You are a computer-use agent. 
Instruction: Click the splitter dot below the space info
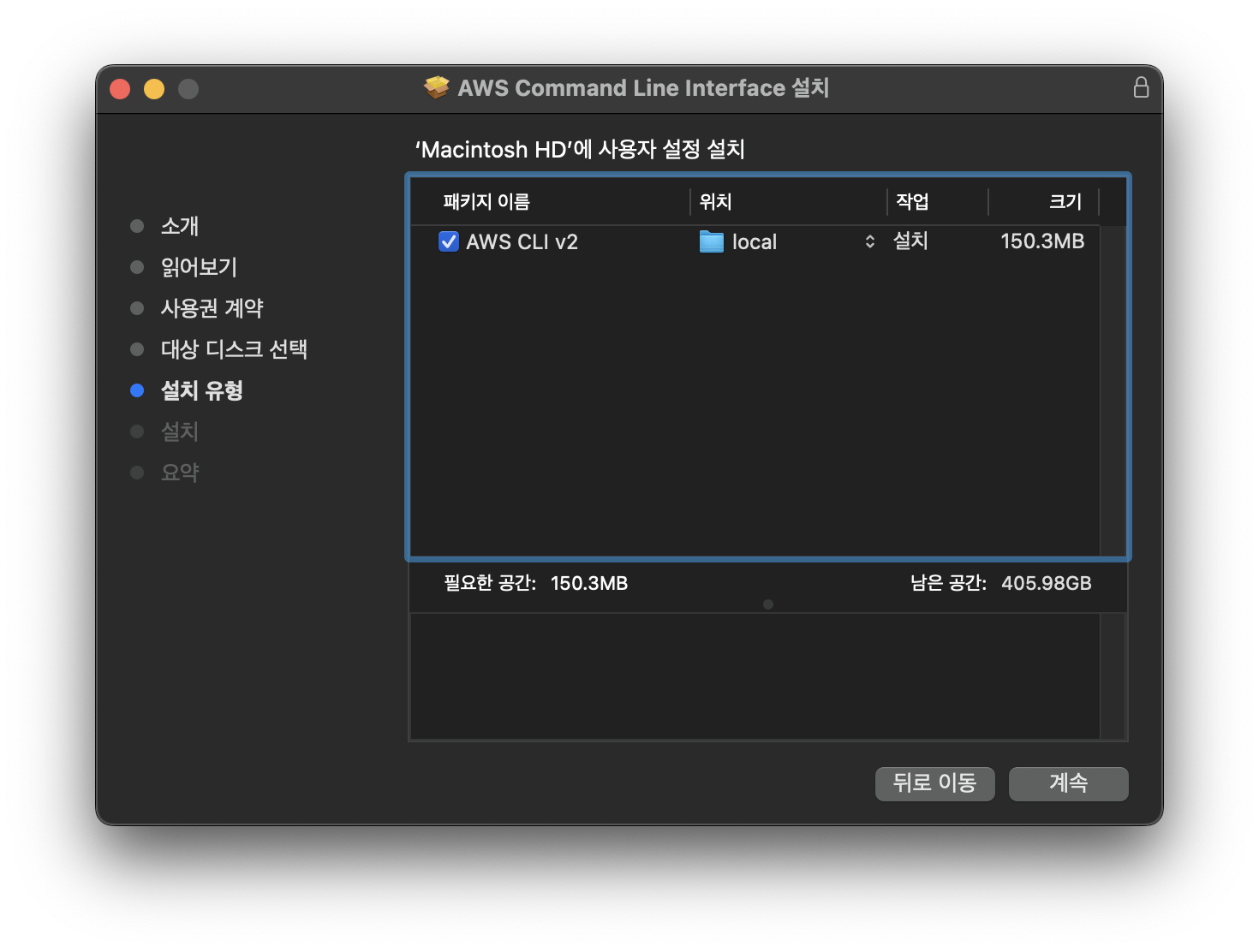coord(768,604)
